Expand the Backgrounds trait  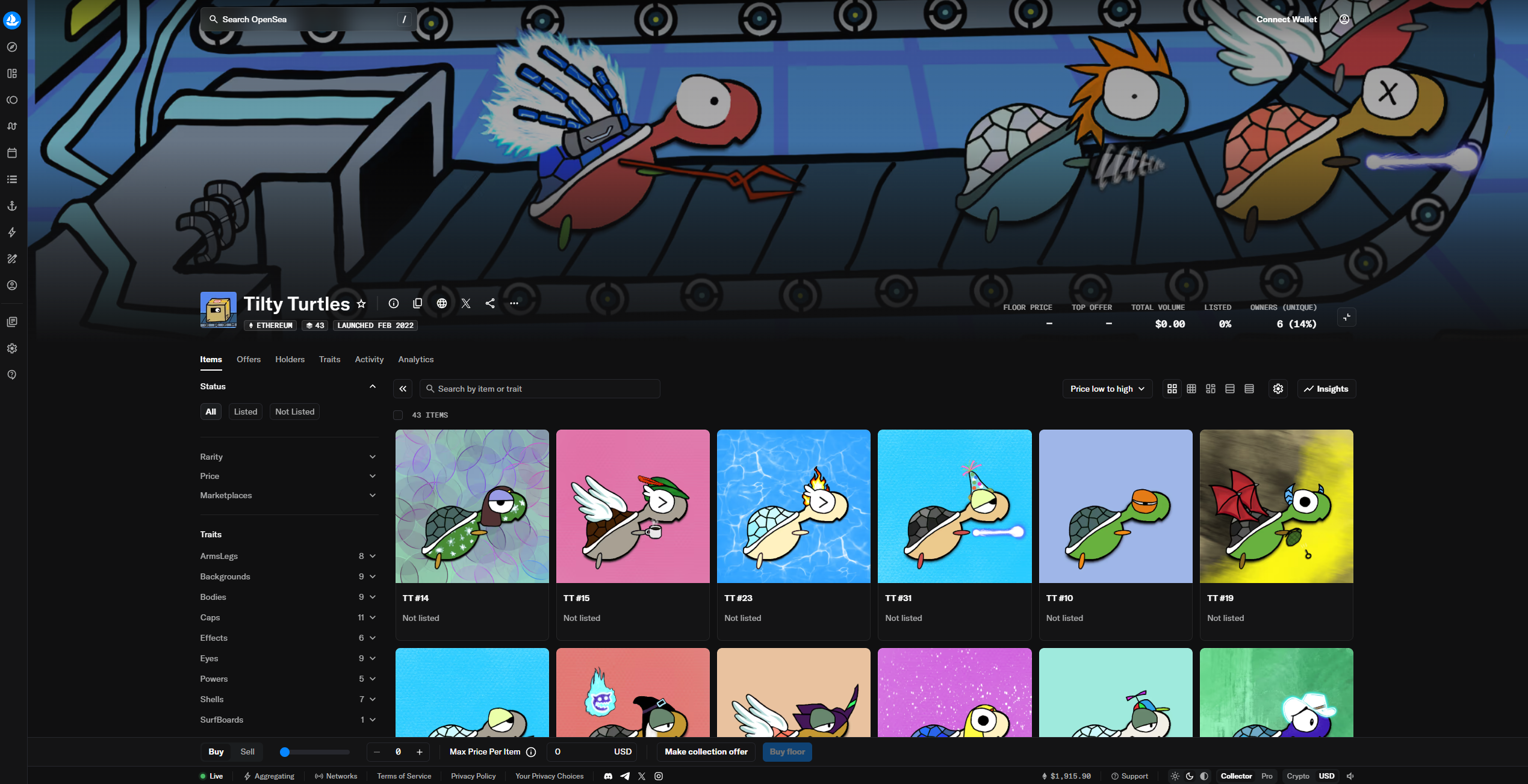point(288,576)
